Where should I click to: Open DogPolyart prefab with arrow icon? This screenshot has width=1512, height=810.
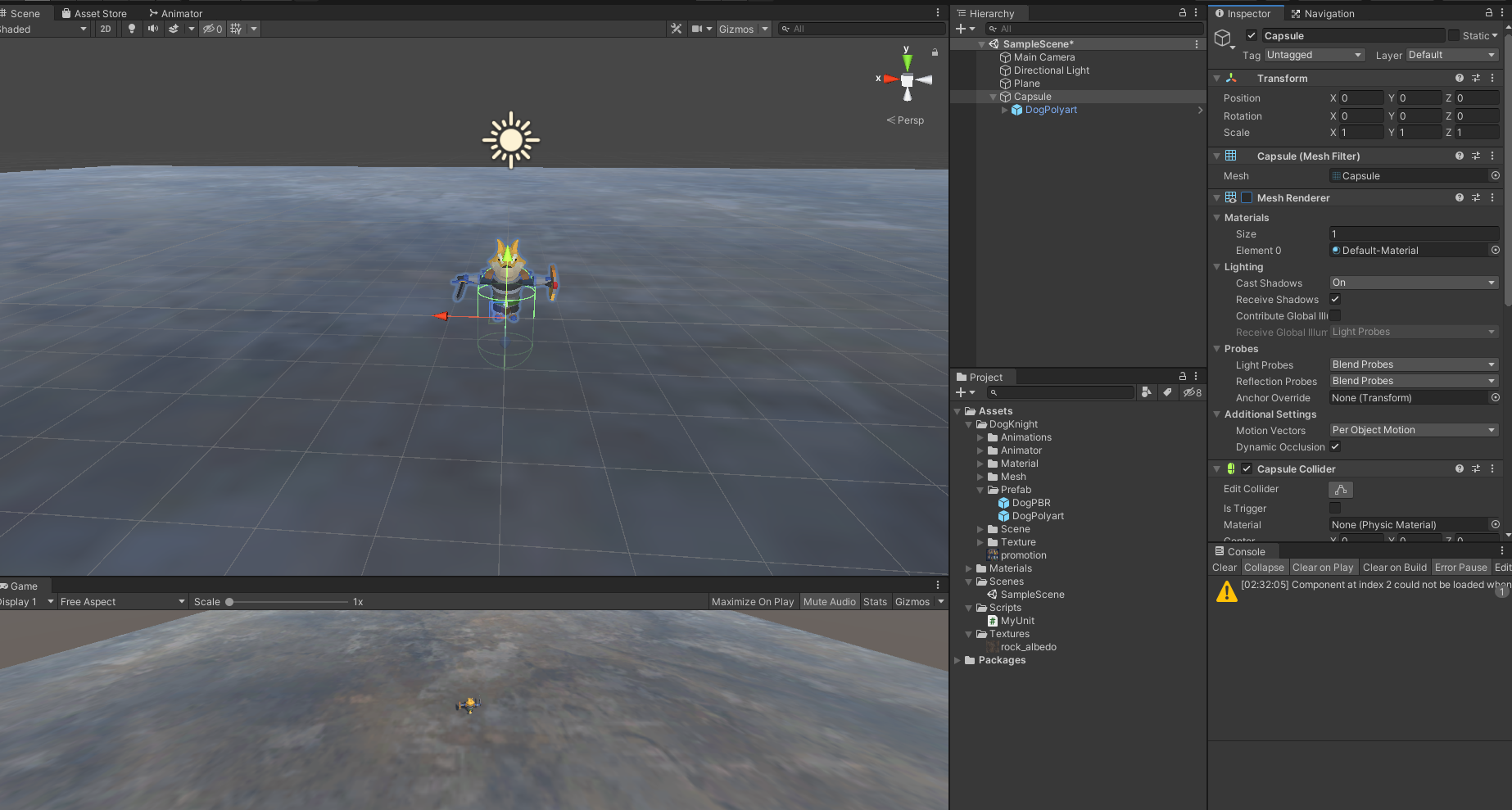(x=1200, y=110)
